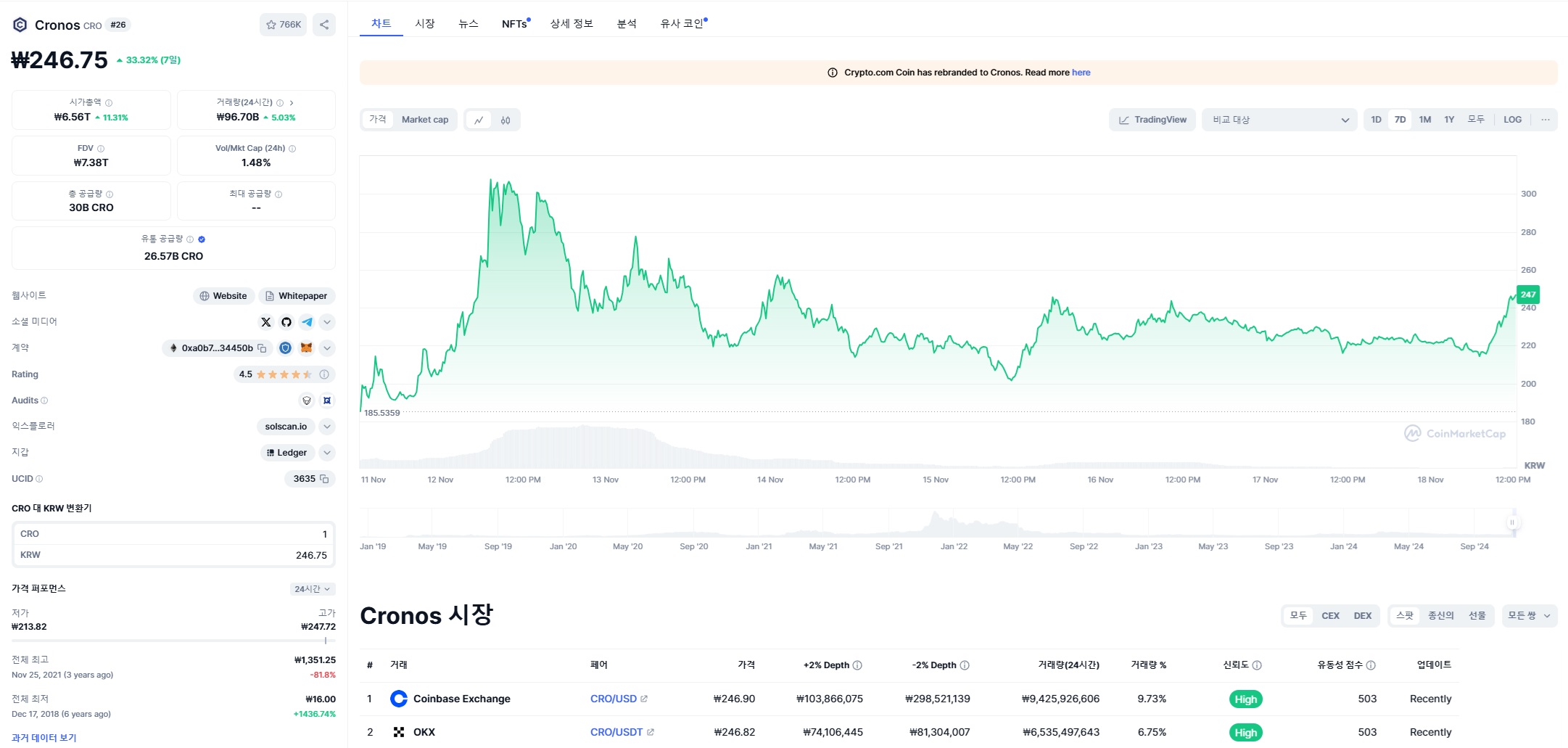This screenshot has width=1568, height=748.
Task: Click the liquidity score info icon
Action: click(1371, 665)
